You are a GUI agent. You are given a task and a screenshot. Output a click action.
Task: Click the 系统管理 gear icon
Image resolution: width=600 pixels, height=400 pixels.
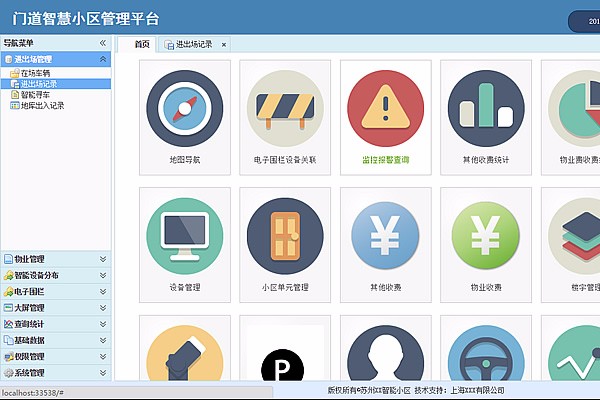tap(8, 373)
